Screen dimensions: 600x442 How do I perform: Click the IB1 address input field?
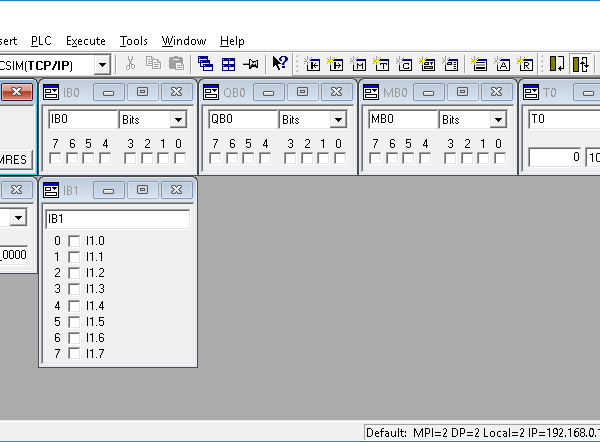click(117, 219)
